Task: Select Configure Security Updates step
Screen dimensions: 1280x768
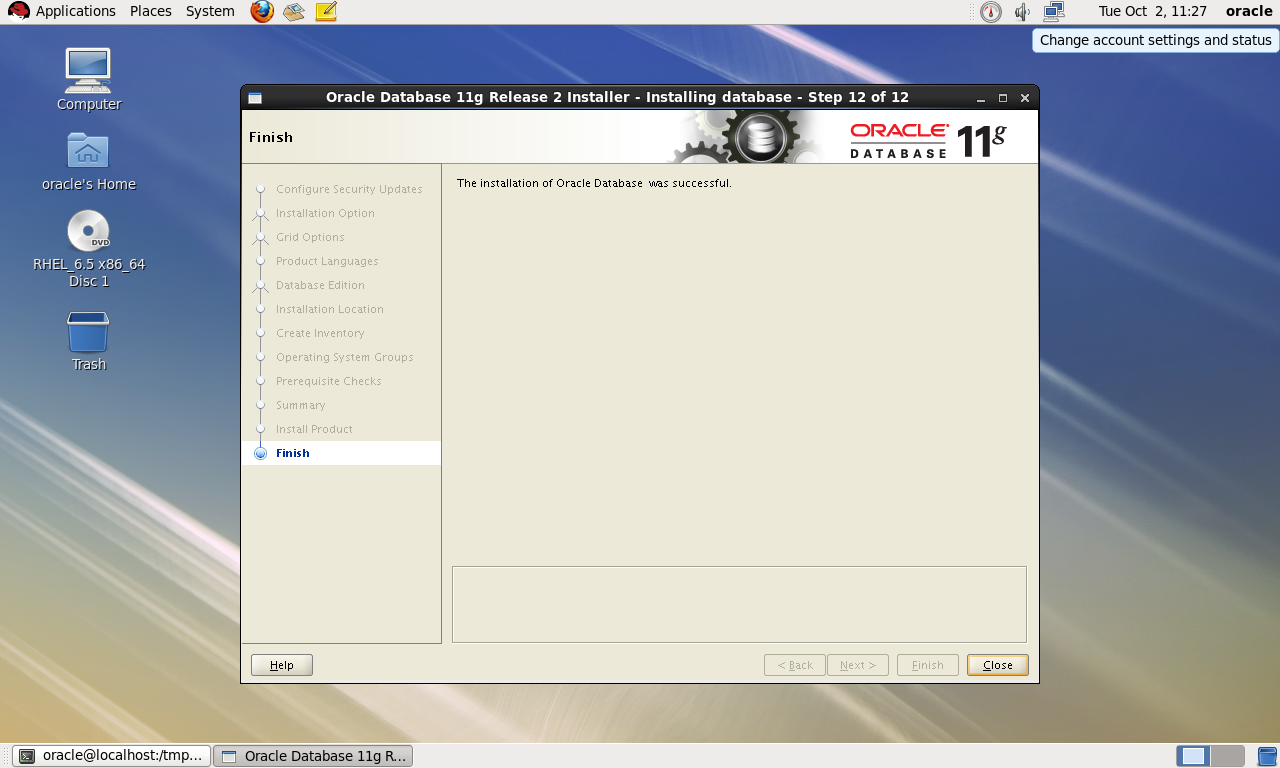Action: pos(349,189)
